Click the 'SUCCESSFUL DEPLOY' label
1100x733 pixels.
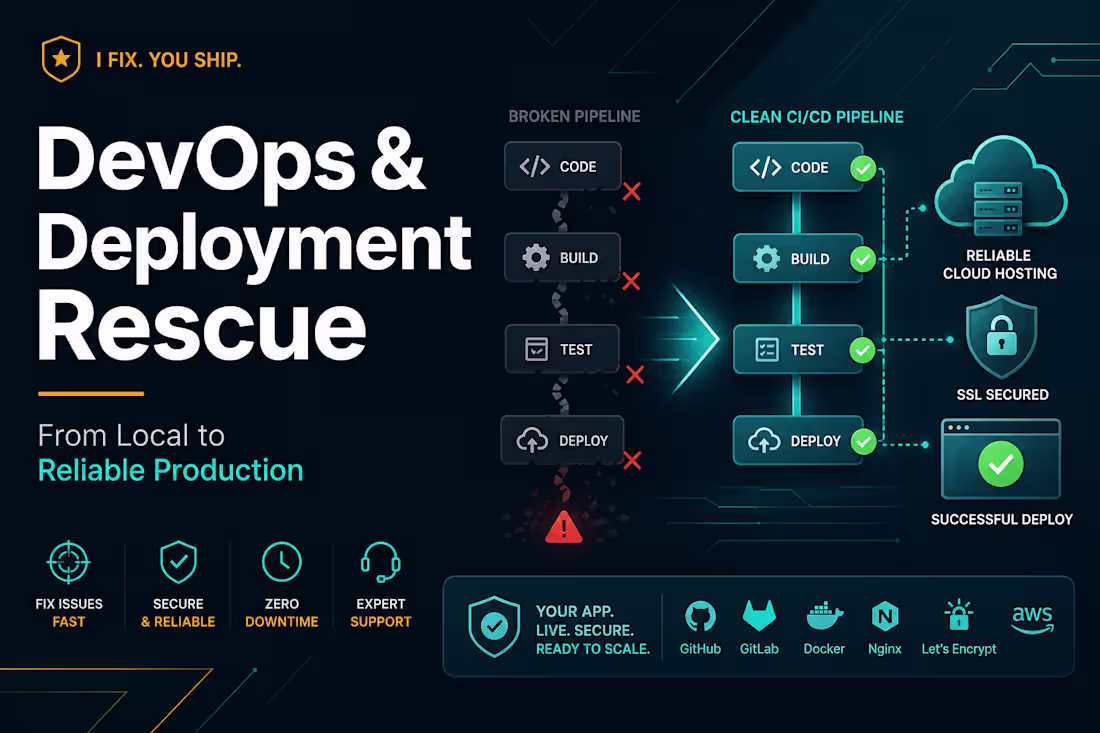[x=1002, y=520]
